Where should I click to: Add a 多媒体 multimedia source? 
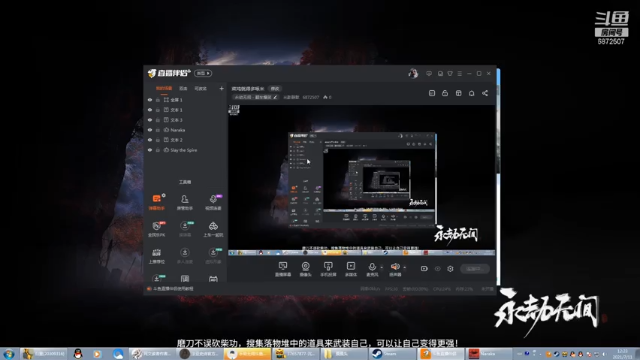point(351,269)
